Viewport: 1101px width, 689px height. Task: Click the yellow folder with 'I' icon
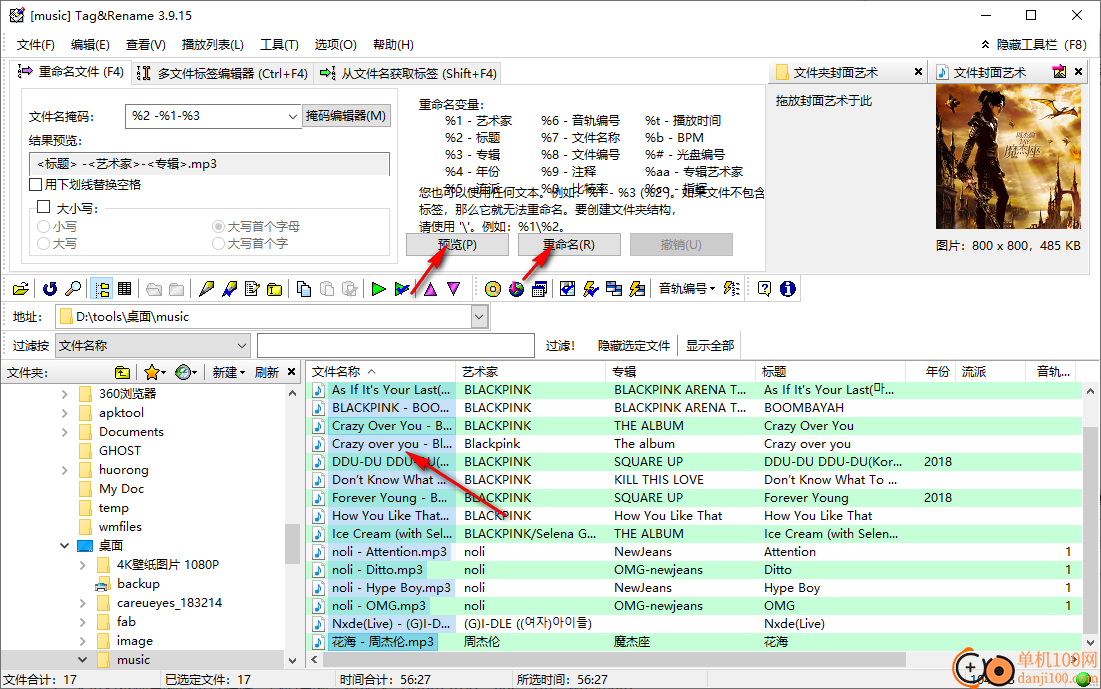275,289
